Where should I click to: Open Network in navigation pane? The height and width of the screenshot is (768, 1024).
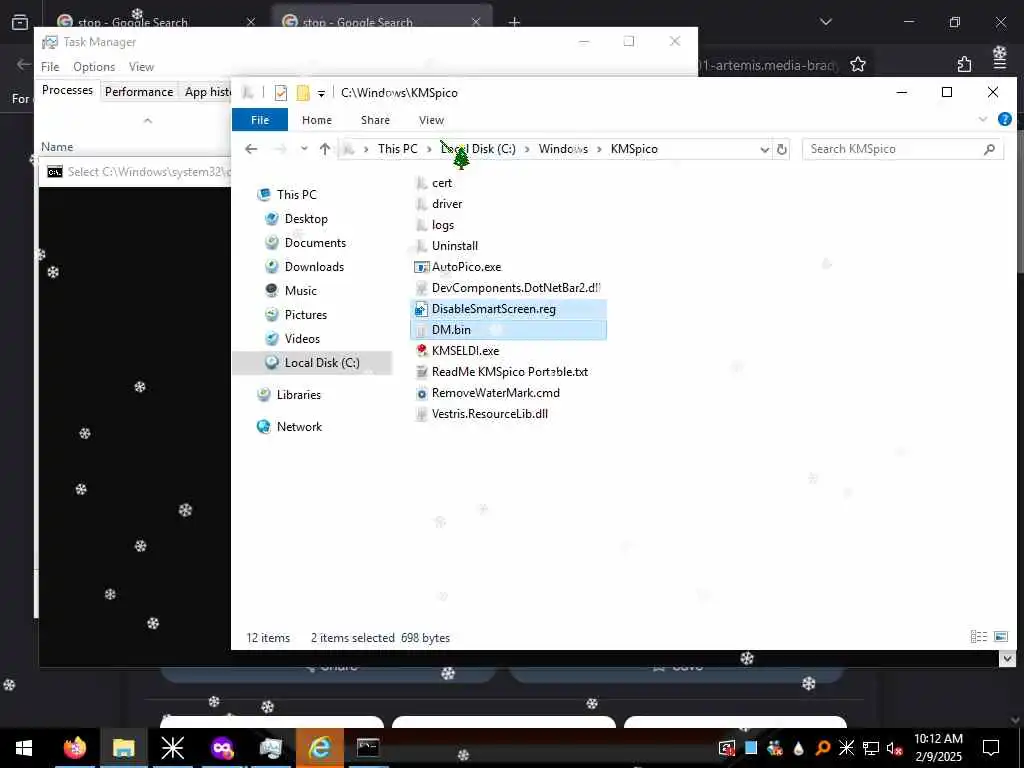pyautogui.click(x=298, y=426)
